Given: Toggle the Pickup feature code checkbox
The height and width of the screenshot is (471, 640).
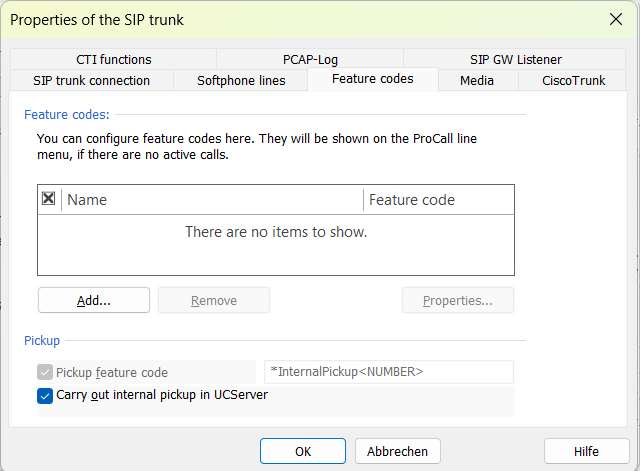Looking at the screenshot, I should [45, 373].
